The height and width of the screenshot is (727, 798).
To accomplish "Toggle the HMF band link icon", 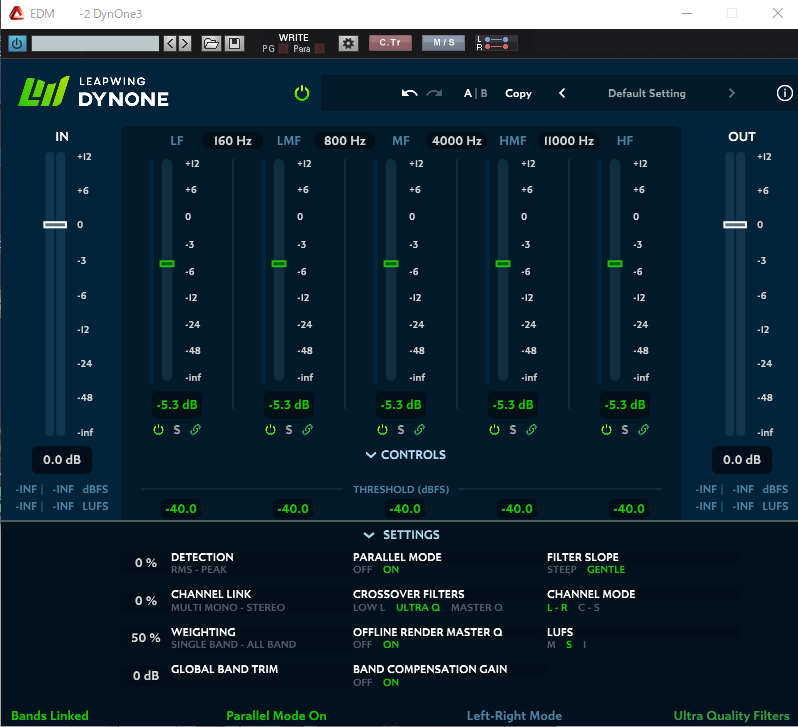I will (531, 430).
